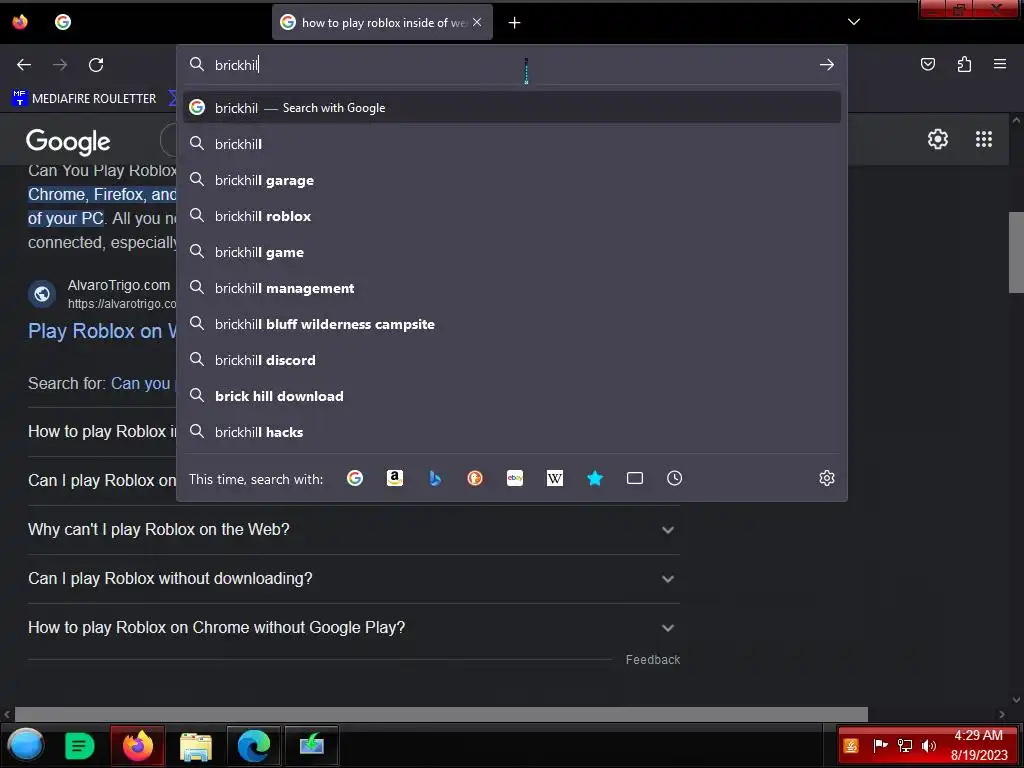Open the download installer taskbar icon

(312, 745)
